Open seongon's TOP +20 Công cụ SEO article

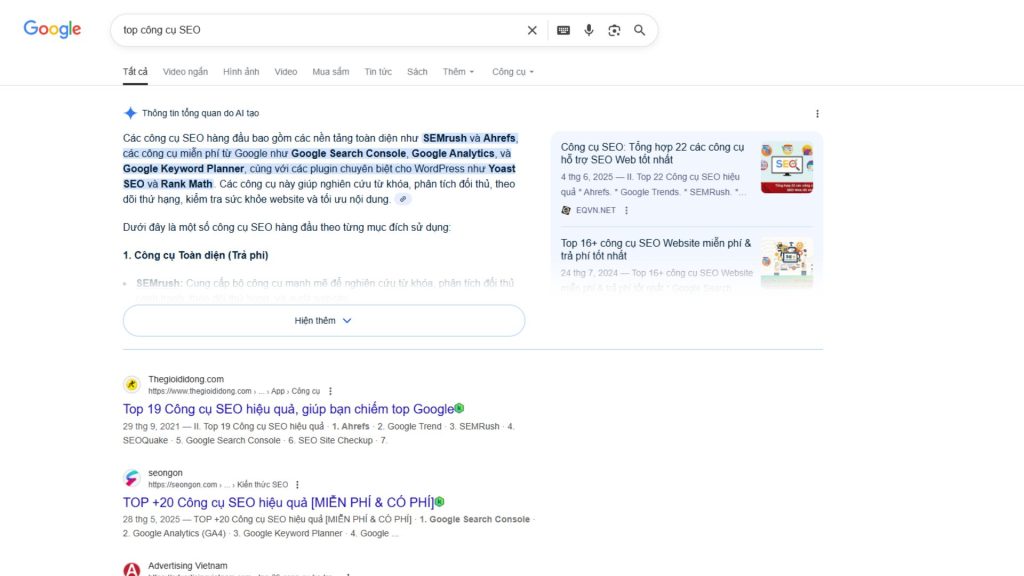tap(277, 501)
